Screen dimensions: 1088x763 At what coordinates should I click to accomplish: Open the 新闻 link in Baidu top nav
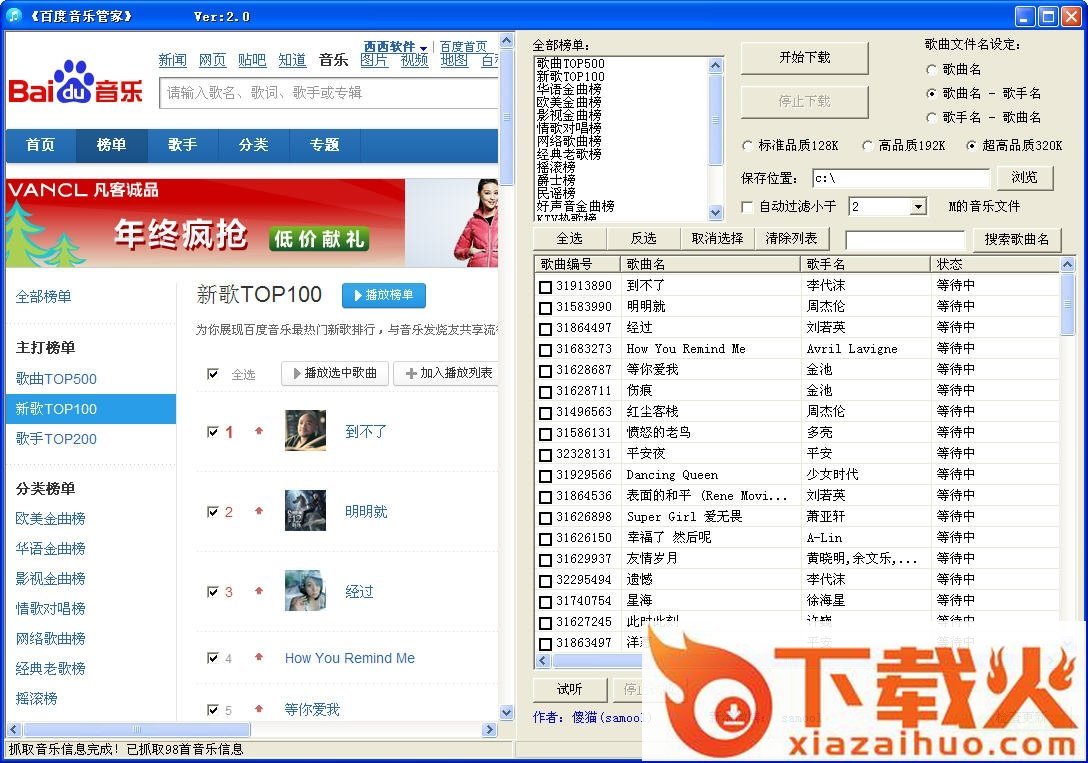172,60
